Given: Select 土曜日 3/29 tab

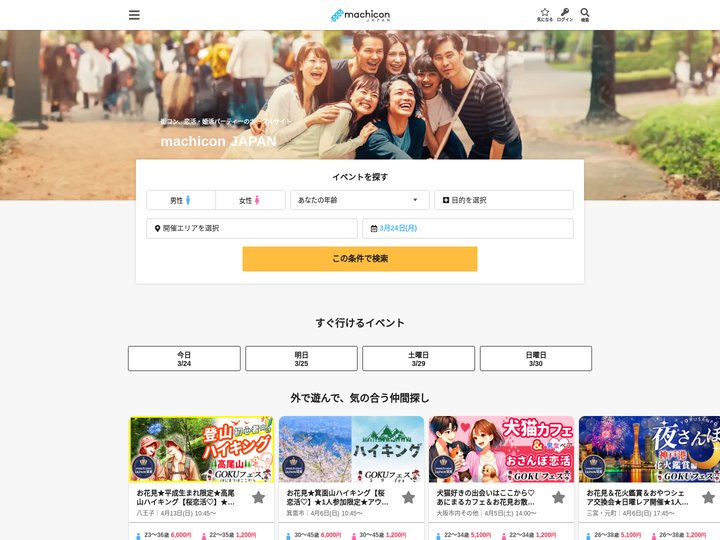Looking at the screenshot, I should coord(418,359).
